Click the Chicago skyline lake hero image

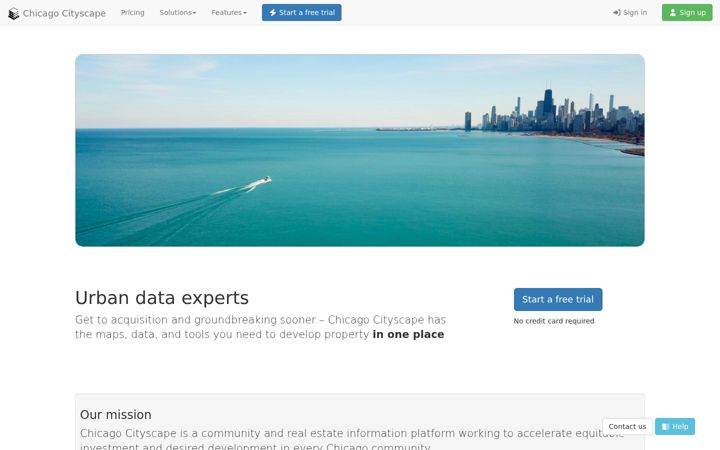(360, 150)
